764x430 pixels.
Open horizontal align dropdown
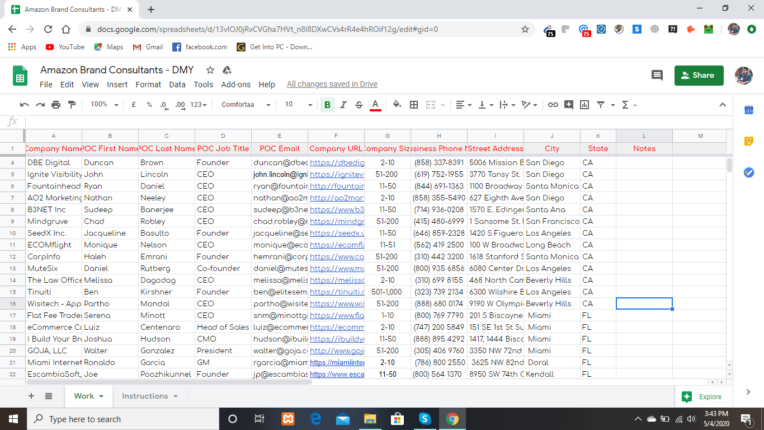[463, 105]
